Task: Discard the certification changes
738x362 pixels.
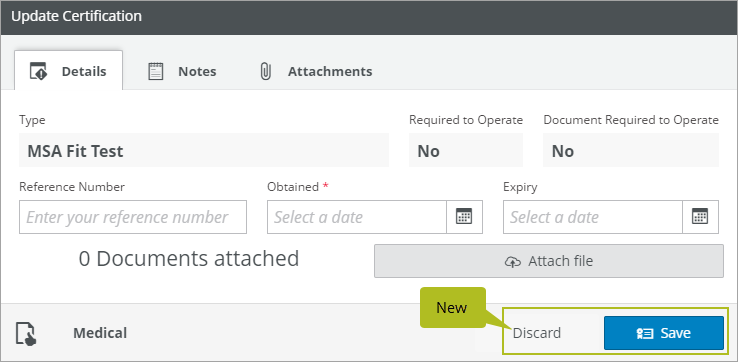Action: (537, 333)
